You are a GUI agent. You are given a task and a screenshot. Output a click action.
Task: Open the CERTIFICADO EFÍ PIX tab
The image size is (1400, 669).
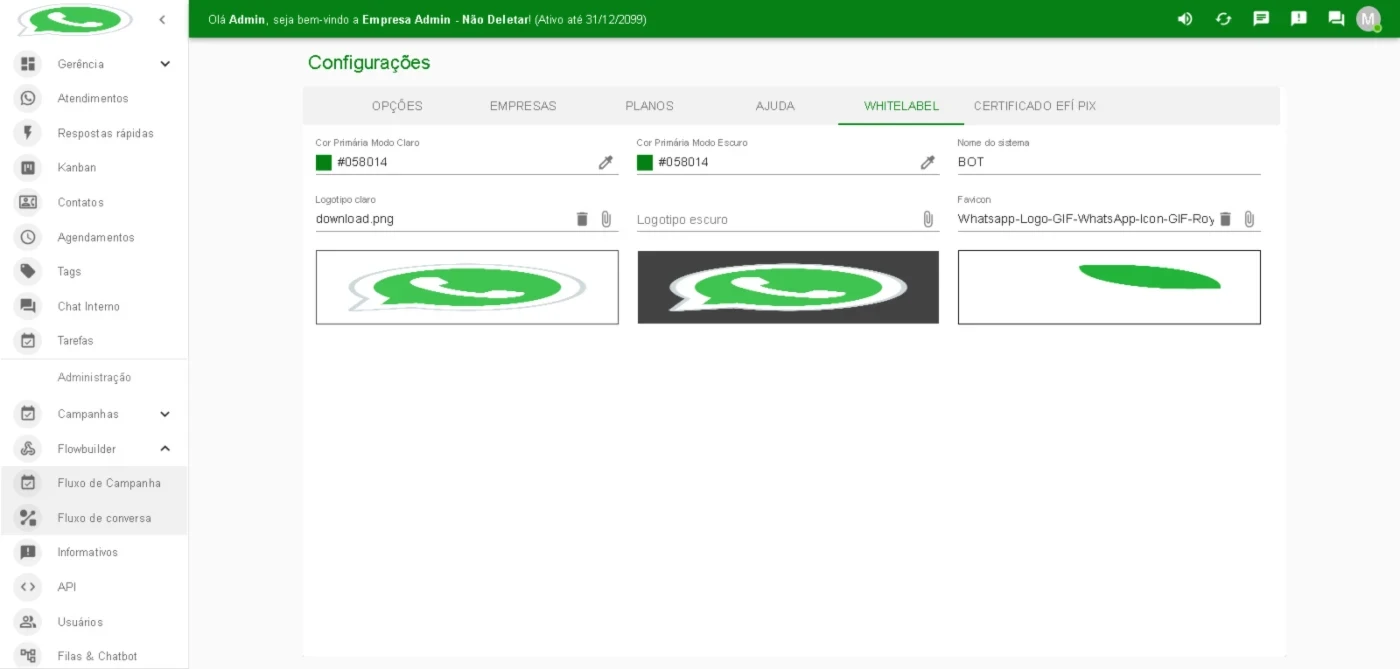click(x=1035, y=106)
